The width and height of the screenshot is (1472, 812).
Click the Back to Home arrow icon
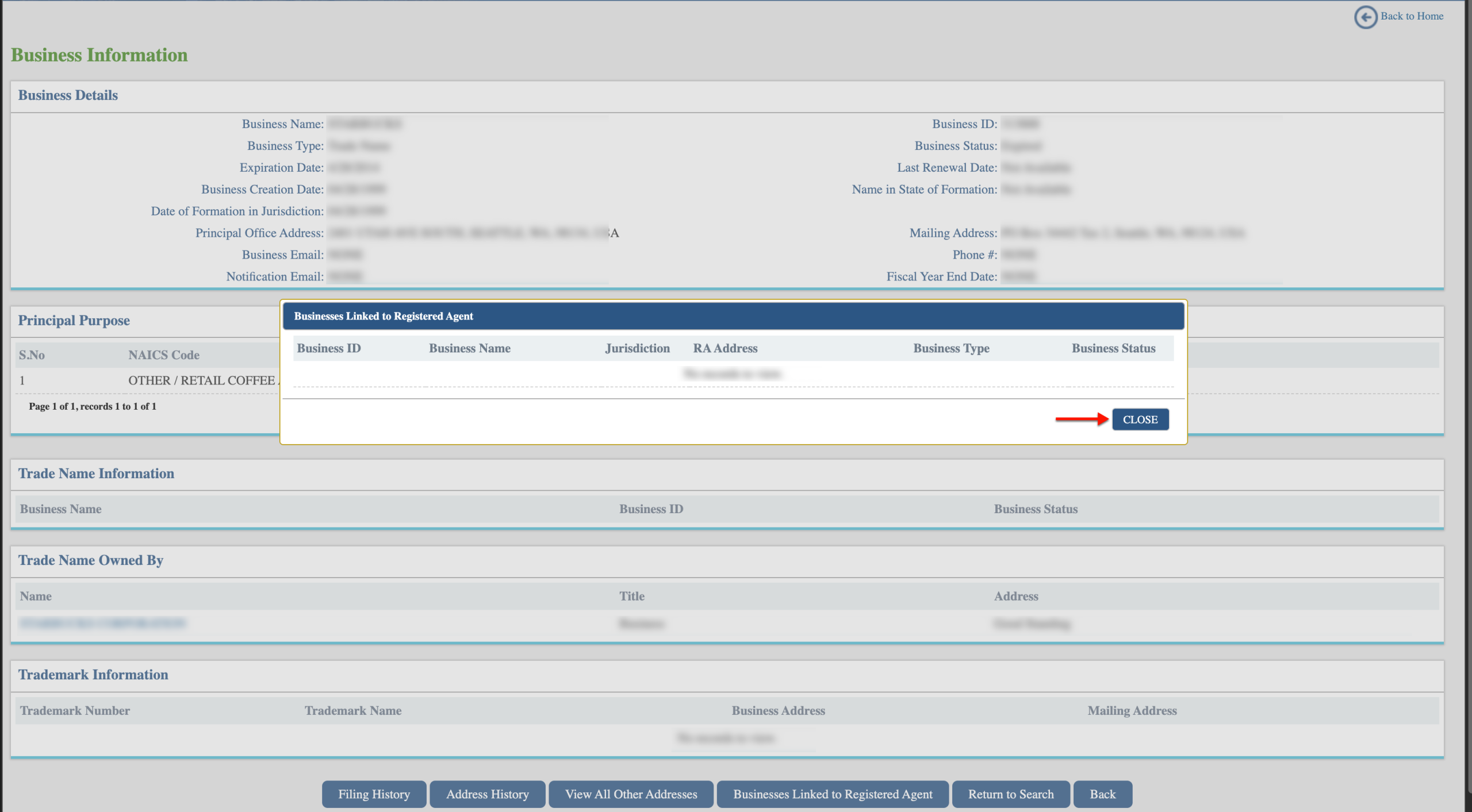click(x=1366, y=17)
